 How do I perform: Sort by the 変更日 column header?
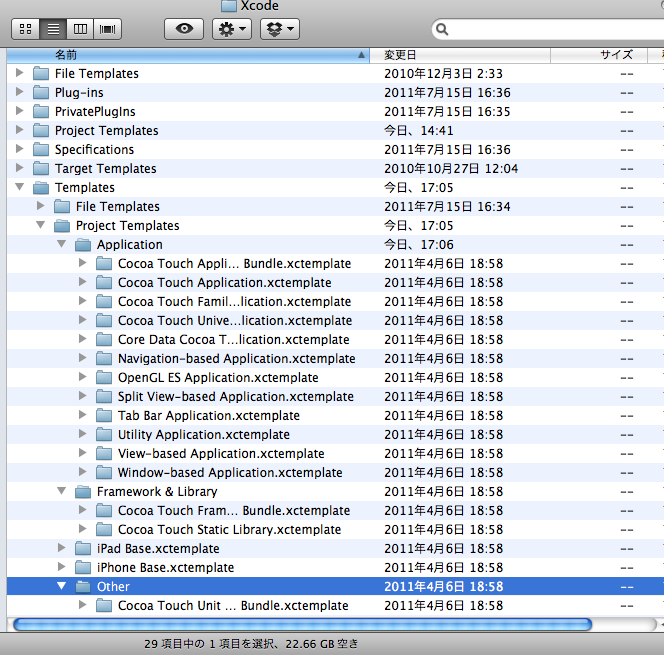[460, 55]
